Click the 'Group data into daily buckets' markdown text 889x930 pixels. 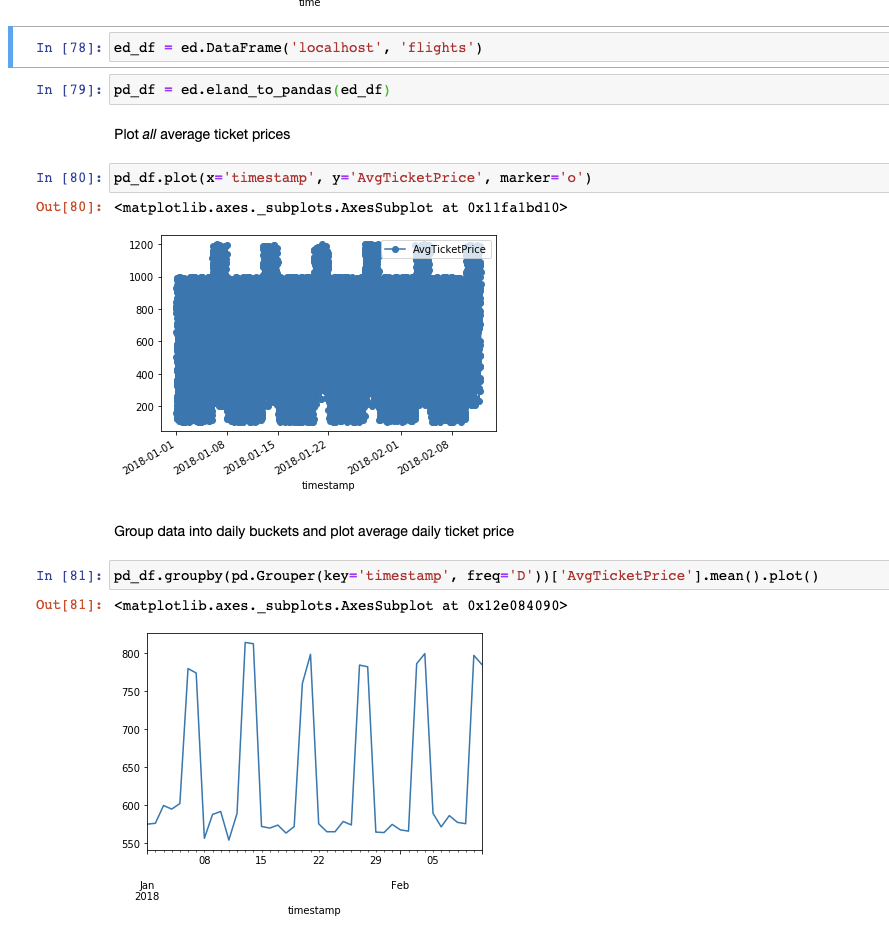[314, 531]
